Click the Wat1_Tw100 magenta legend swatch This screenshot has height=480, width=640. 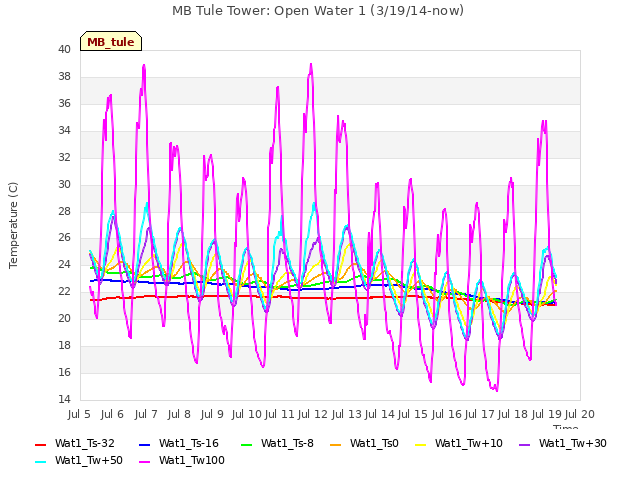click(x=144, y=462)
